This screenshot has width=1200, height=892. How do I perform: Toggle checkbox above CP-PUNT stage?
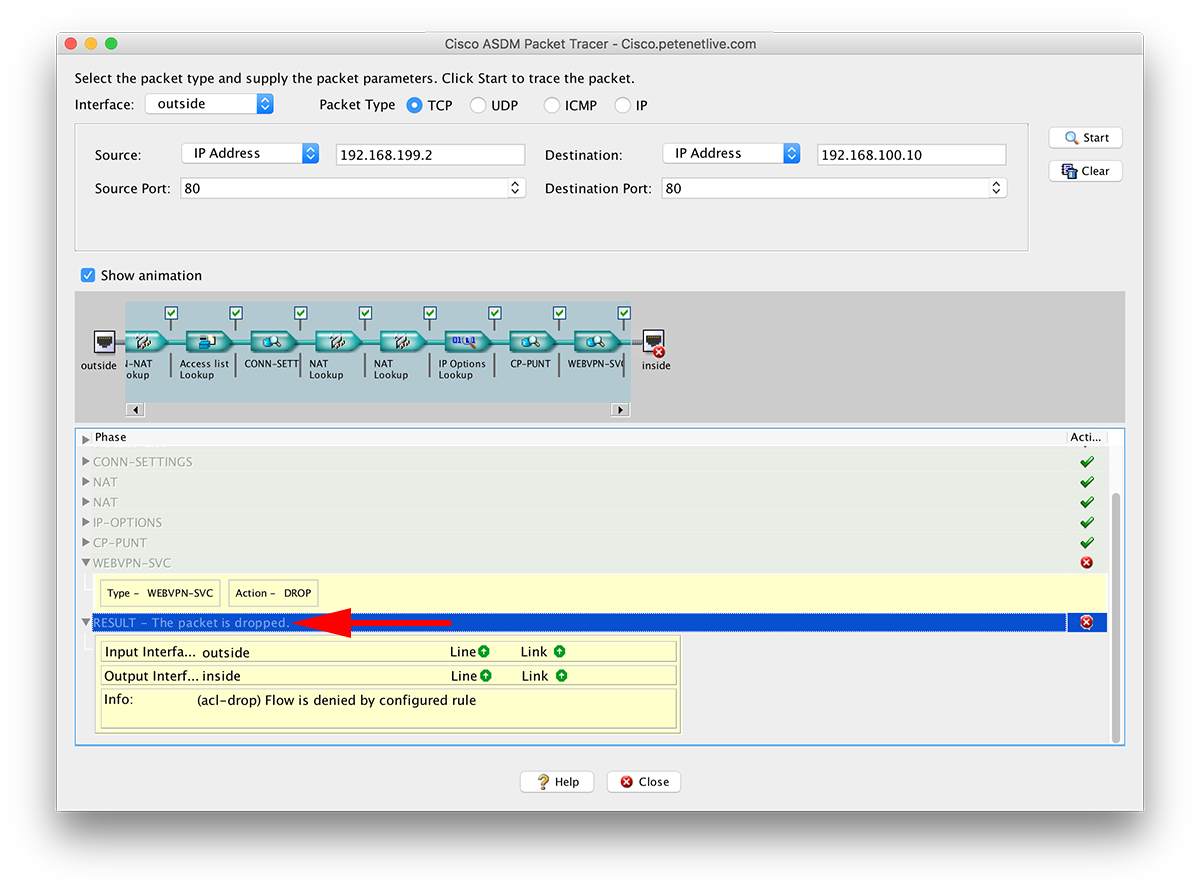click(x=559, y=313)
